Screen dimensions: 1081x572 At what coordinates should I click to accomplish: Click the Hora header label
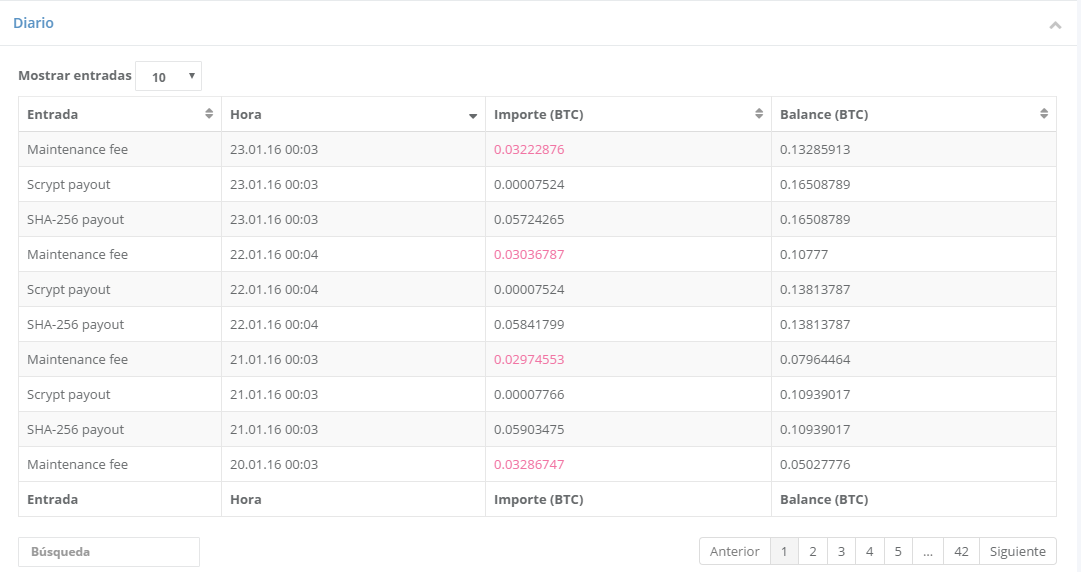245,114
